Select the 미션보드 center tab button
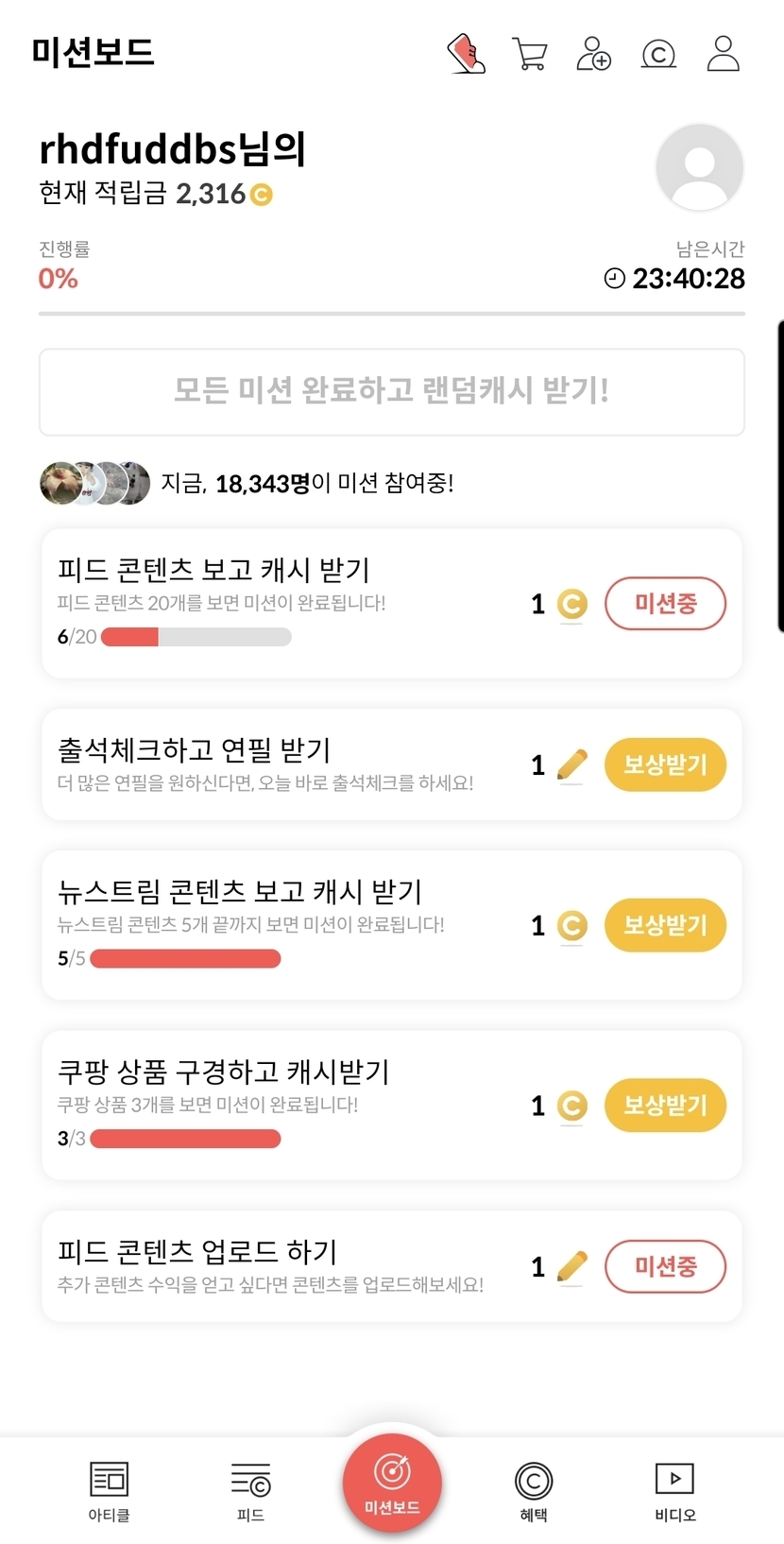This screenshot has height=1544, width=784. click(392, 1483)
